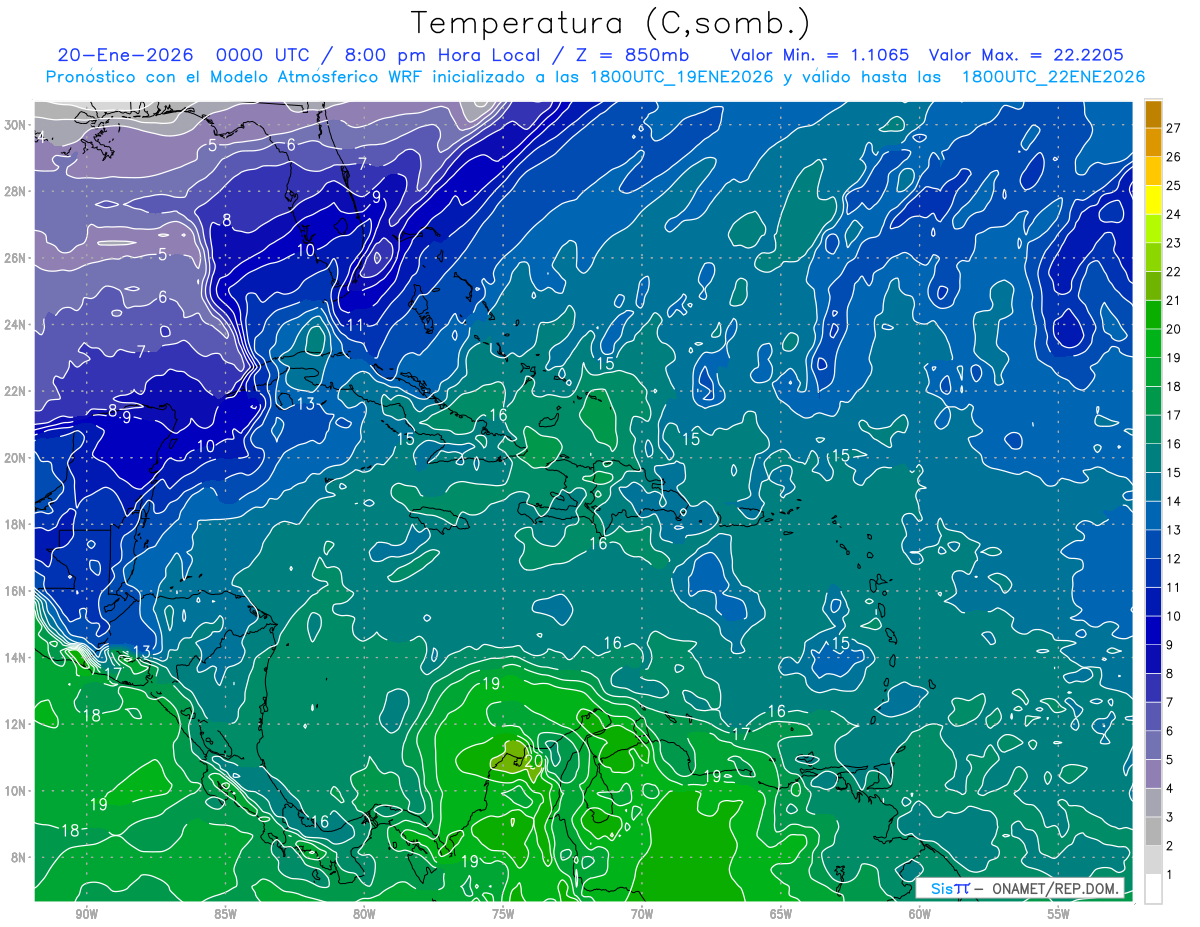The width and height of the screenshot is (1200, 927).
Task: Click the orange-brown legend swatch for 27
Action: click(1153, 113)
